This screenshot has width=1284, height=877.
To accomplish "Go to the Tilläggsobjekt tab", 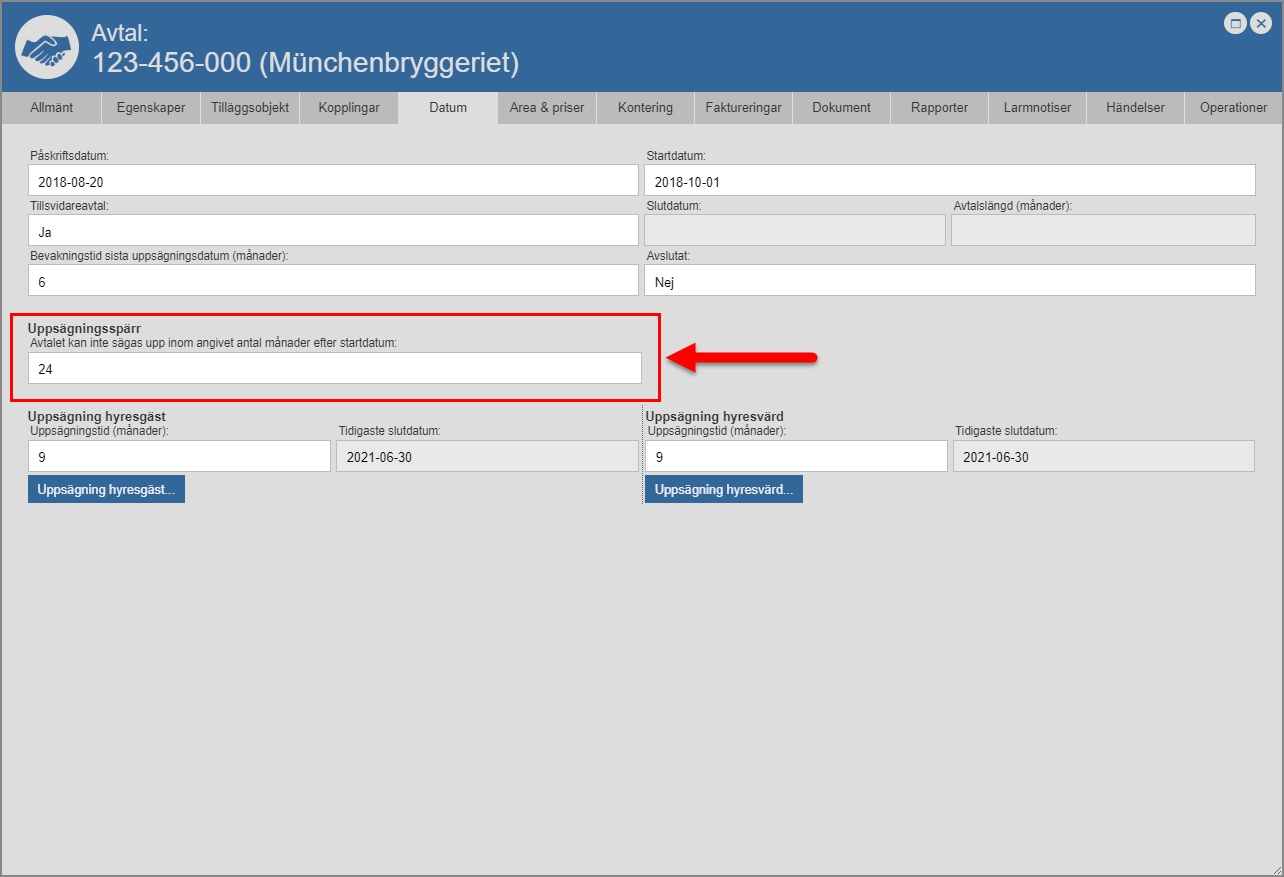I will pos(250,108).
